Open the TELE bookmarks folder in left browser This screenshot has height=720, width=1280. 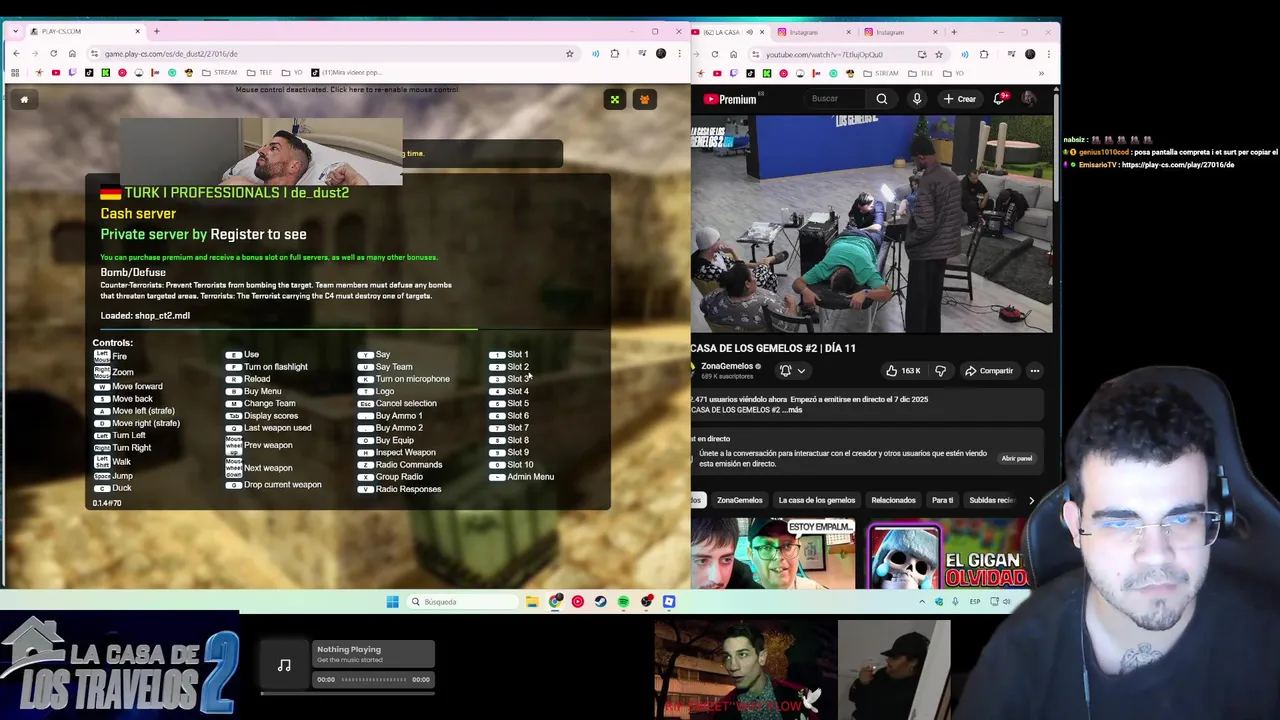(x=260, y=73)
